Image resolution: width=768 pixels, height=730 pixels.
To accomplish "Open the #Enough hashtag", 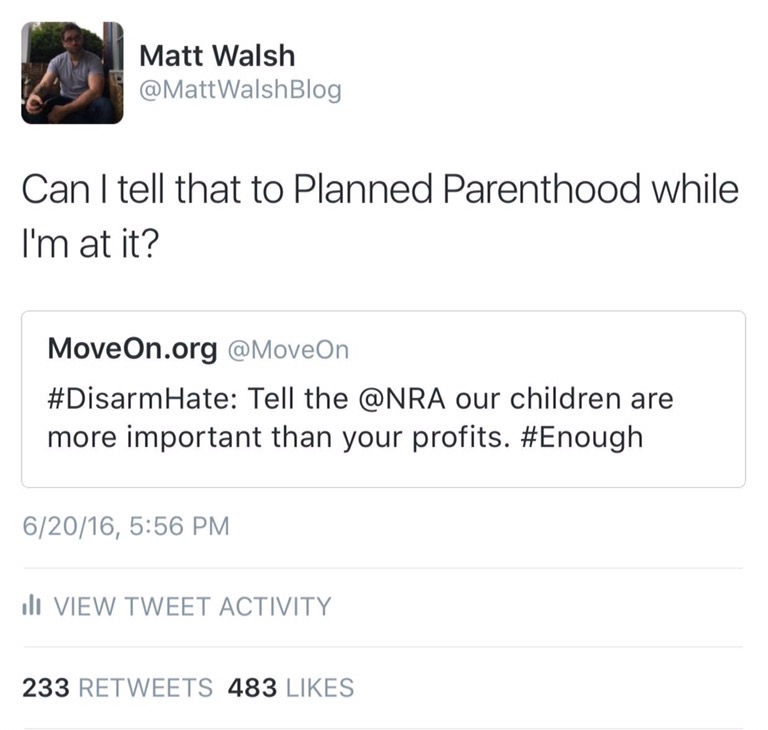I will pos(582,438).
